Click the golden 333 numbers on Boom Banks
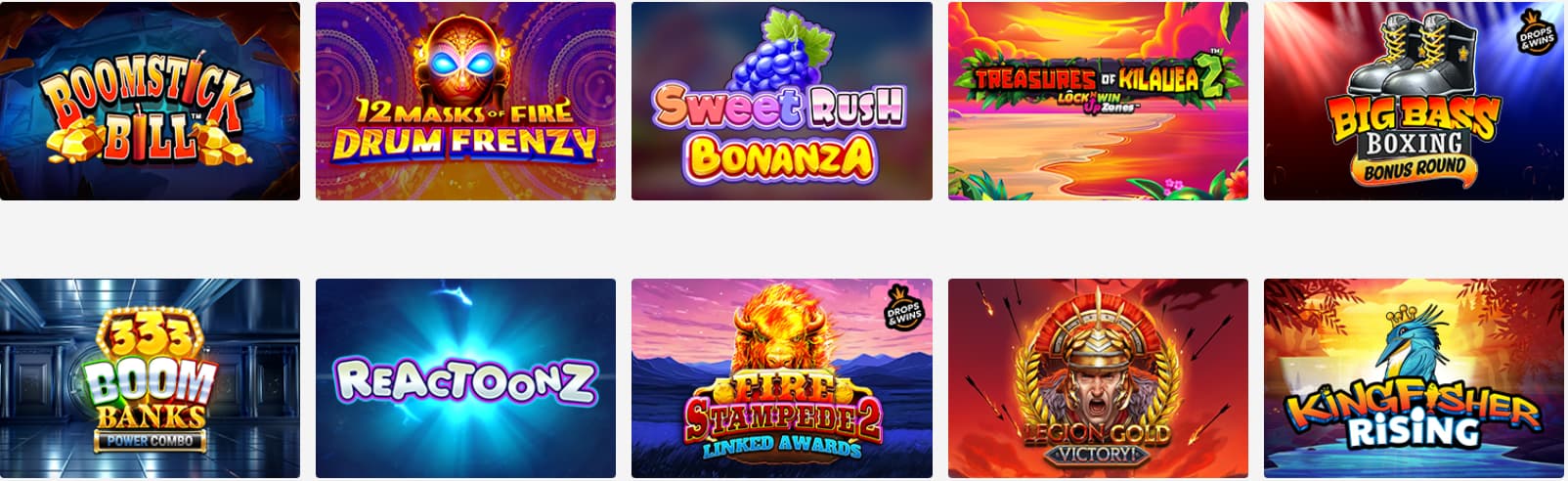The width and height of the screenshot is (1568, 481). pos(152,337)
